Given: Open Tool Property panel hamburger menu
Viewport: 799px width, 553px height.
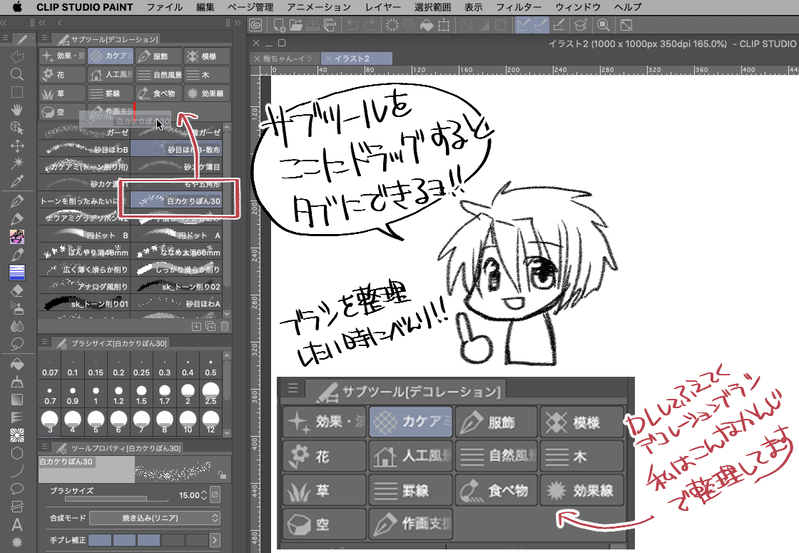Looking at the screenshot, I should coord(44,447).
